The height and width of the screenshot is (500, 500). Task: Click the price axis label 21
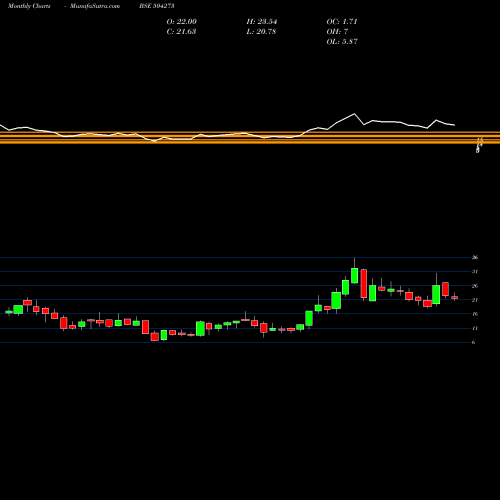(x=475, y=300)
